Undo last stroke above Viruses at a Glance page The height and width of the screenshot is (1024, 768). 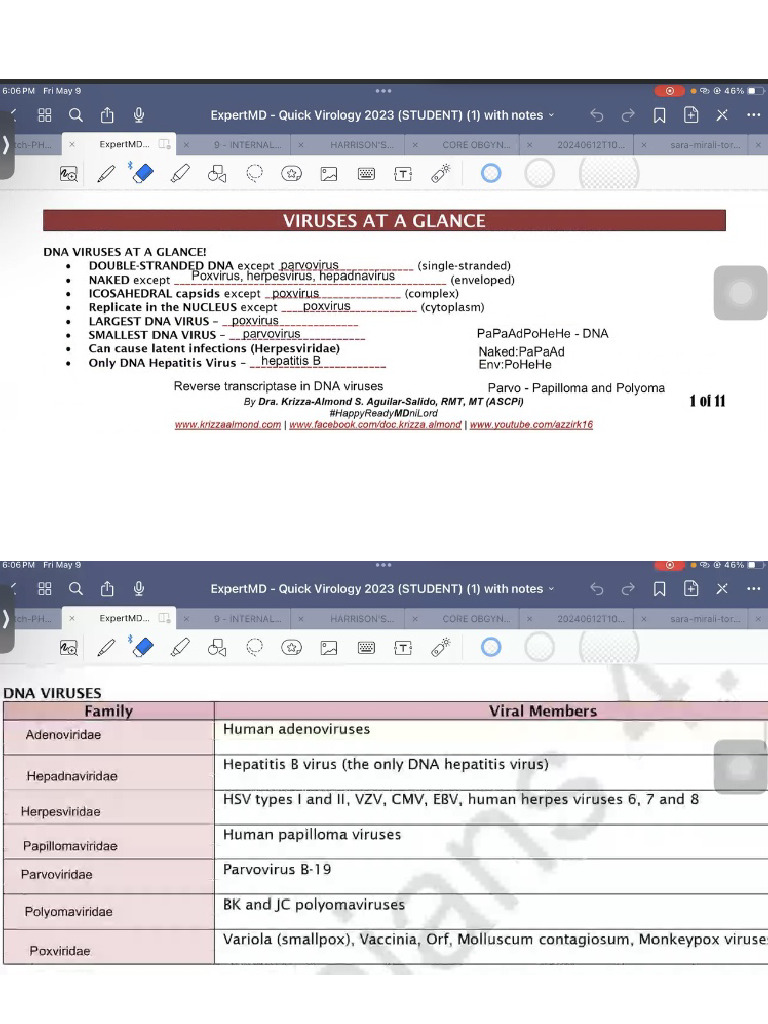click(597, 116)
